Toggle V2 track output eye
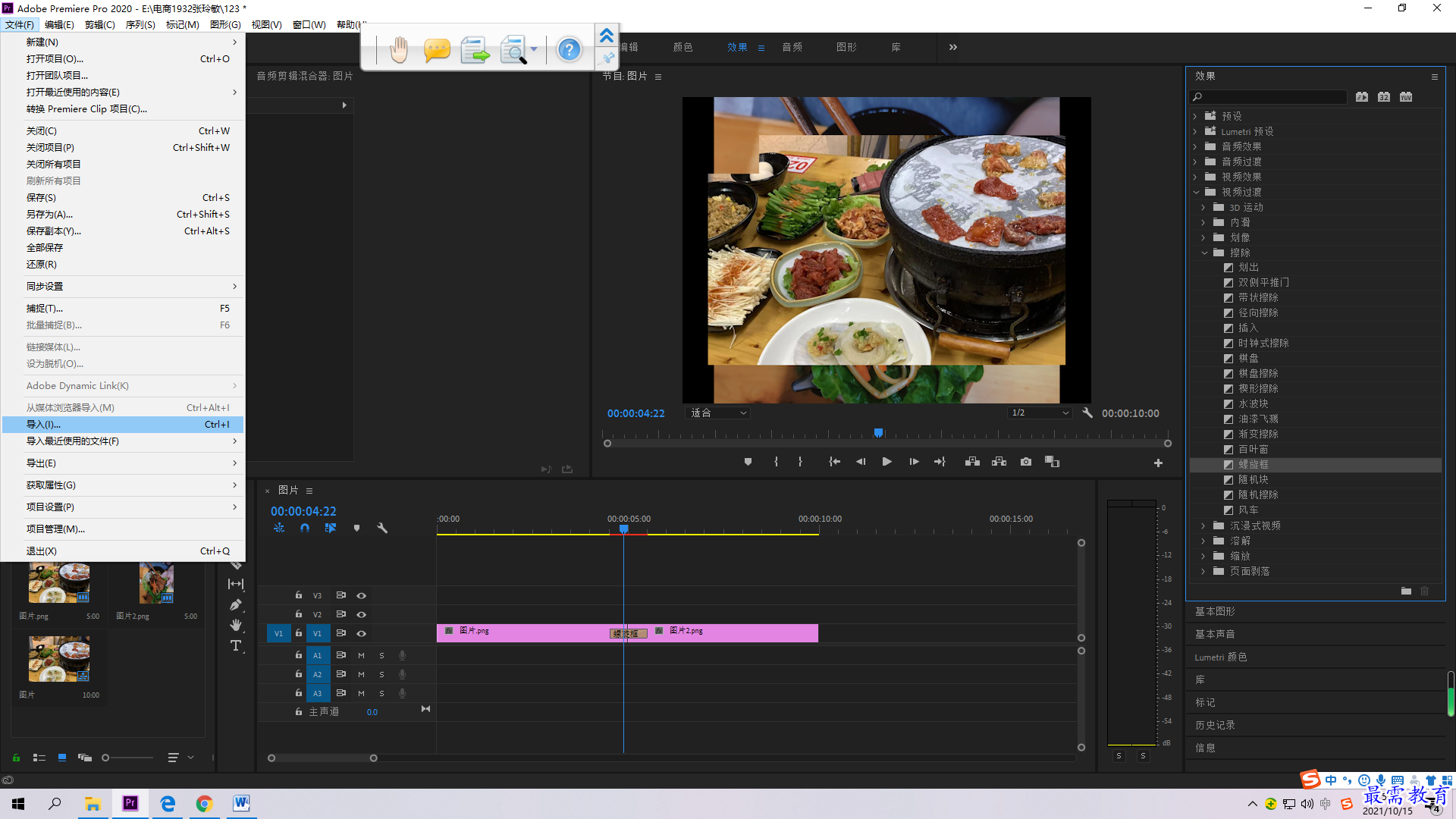 point(361,614)
